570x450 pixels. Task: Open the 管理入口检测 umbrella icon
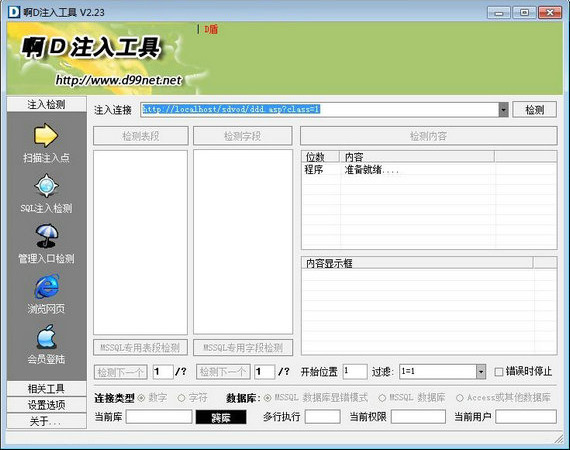pyautogui.click(x=47, y=236)
